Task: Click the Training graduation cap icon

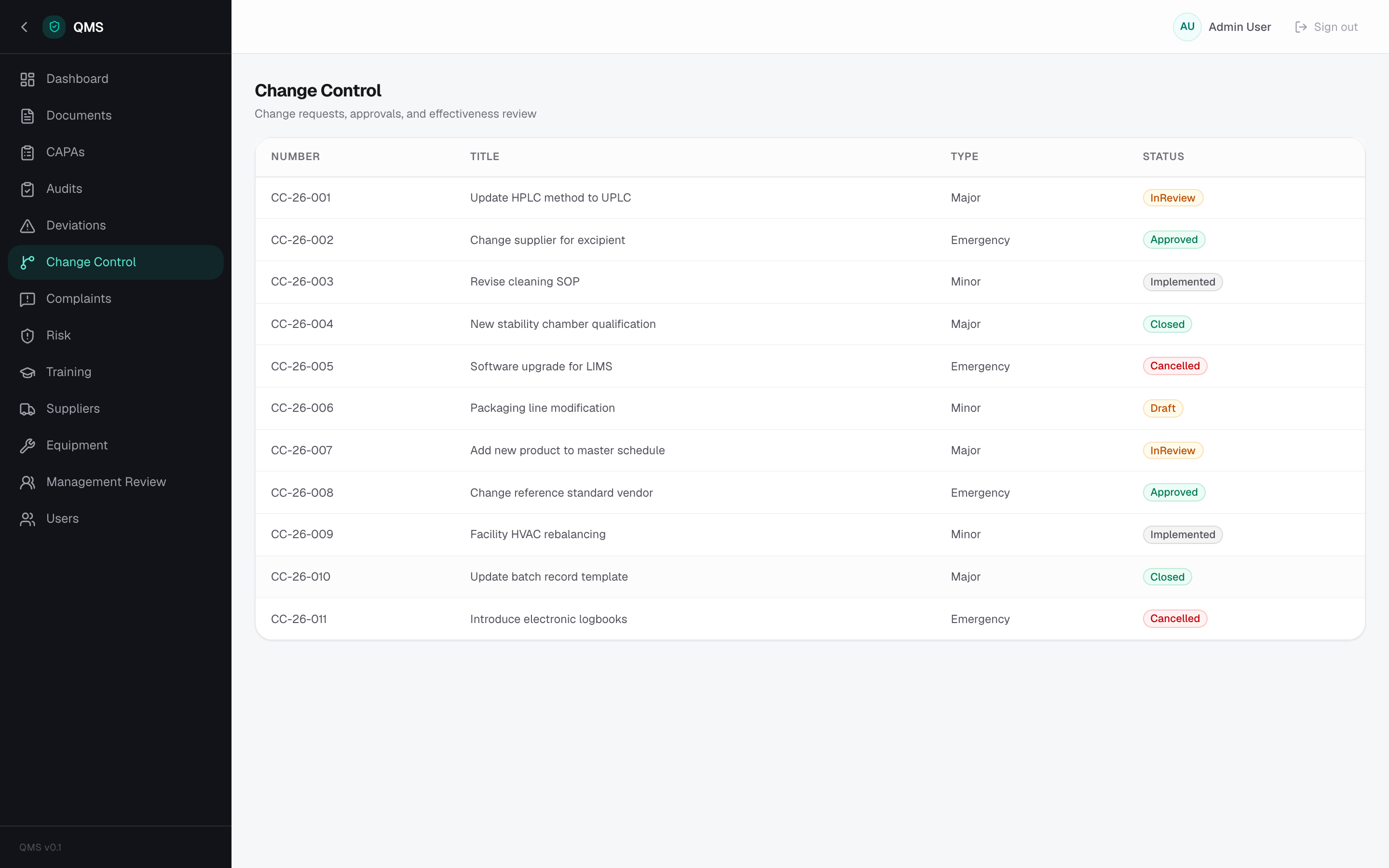Action: 27,373
